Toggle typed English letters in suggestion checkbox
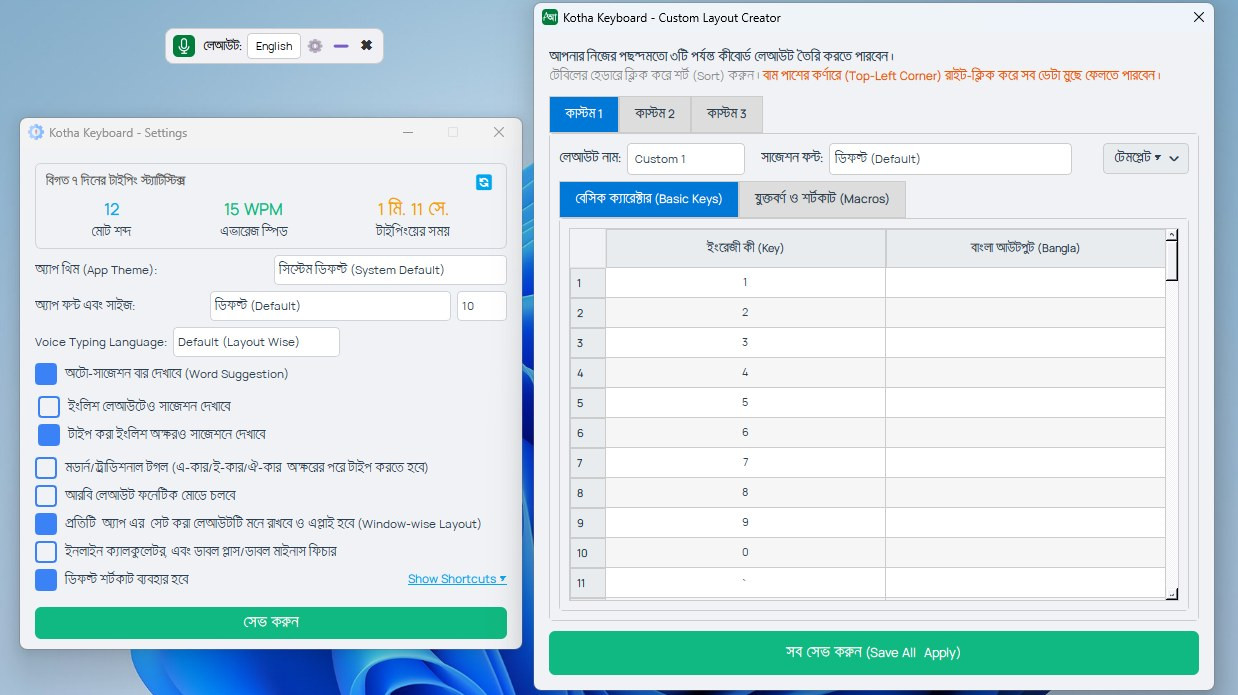 click(49, 435)
